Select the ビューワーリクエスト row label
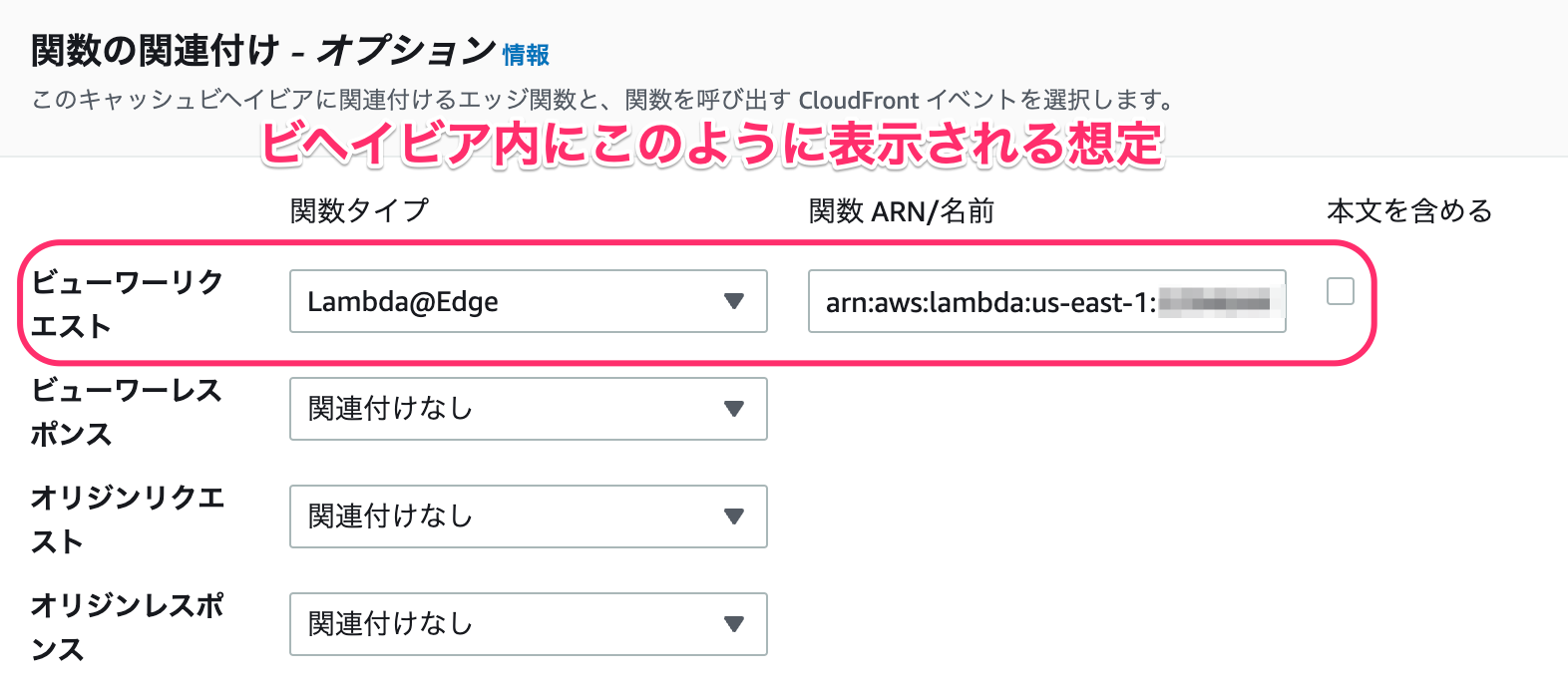Screen dimensions: 1568x686 (x=127, y=304)
